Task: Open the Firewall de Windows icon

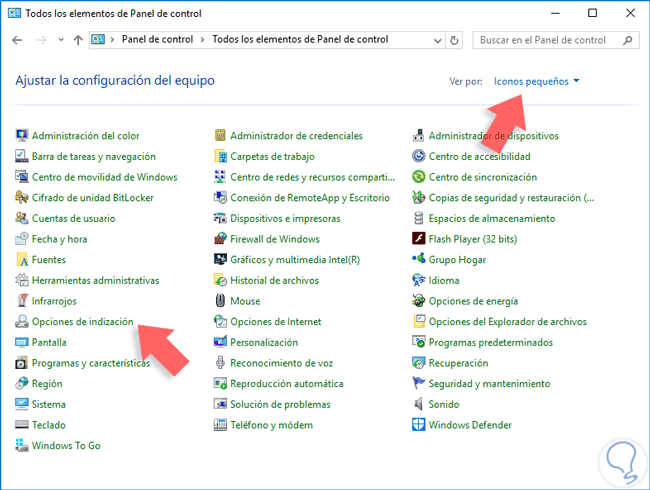Action: pyautogui.click(x=220, y=239)
